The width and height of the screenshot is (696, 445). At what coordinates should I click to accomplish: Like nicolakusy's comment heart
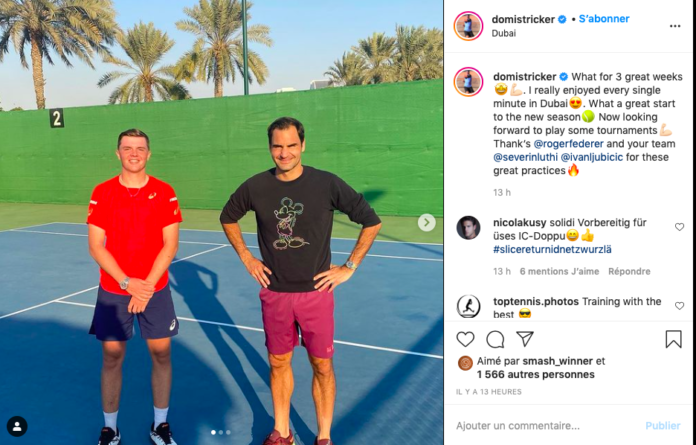679,227
